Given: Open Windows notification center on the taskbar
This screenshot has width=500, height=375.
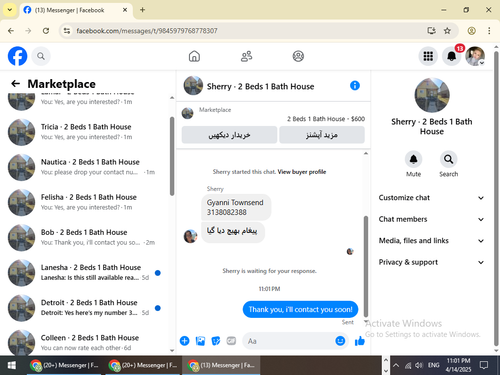Looking at the screenshot, I should (x=484, y=365).
